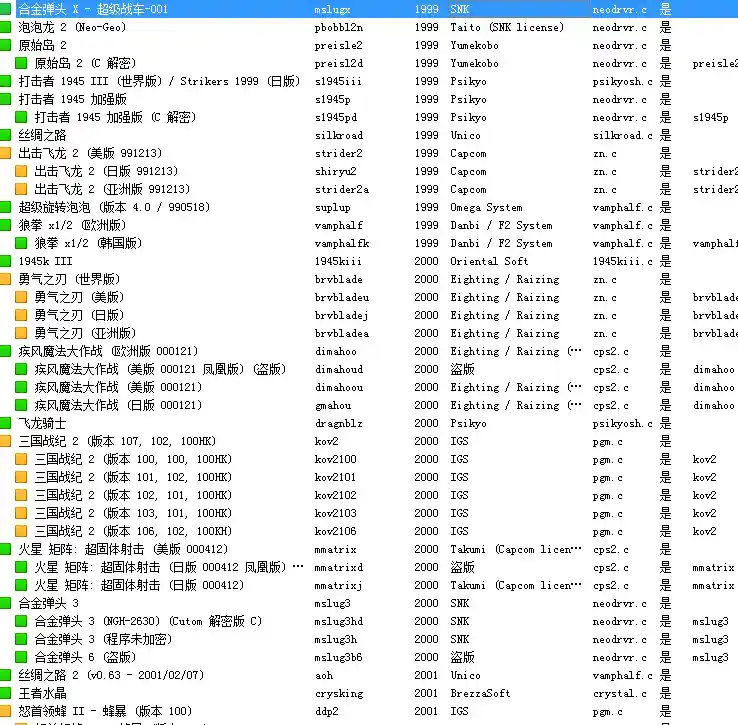
Task: Click manufacturer BrezzaSoft
Action: click(x=480, y=693)
